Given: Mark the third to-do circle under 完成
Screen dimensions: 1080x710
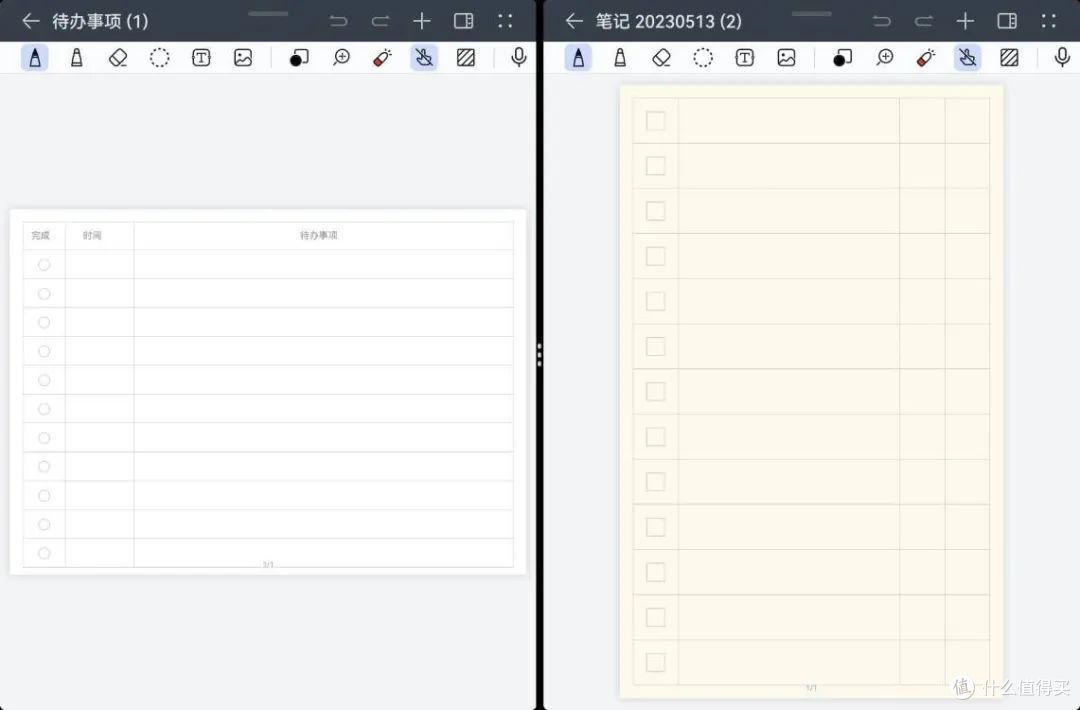Looking at the screenshot, I should click(44, 322).
